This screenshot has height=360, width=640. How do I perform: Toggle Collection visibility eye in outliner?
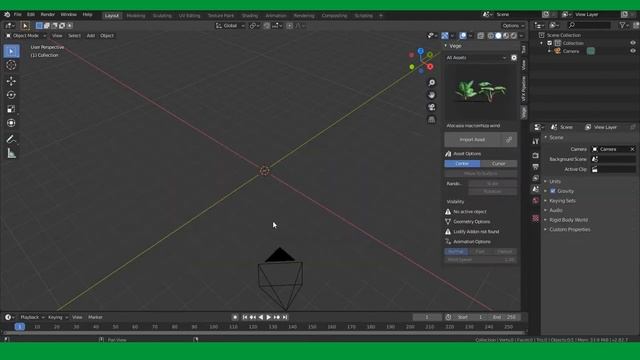click(633, 43)
